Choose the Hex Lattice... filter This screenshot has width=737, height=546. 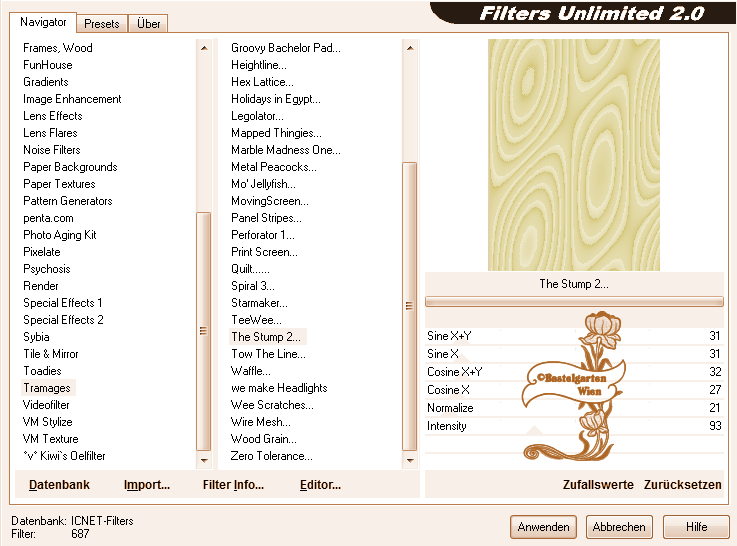tap(262, 82)
